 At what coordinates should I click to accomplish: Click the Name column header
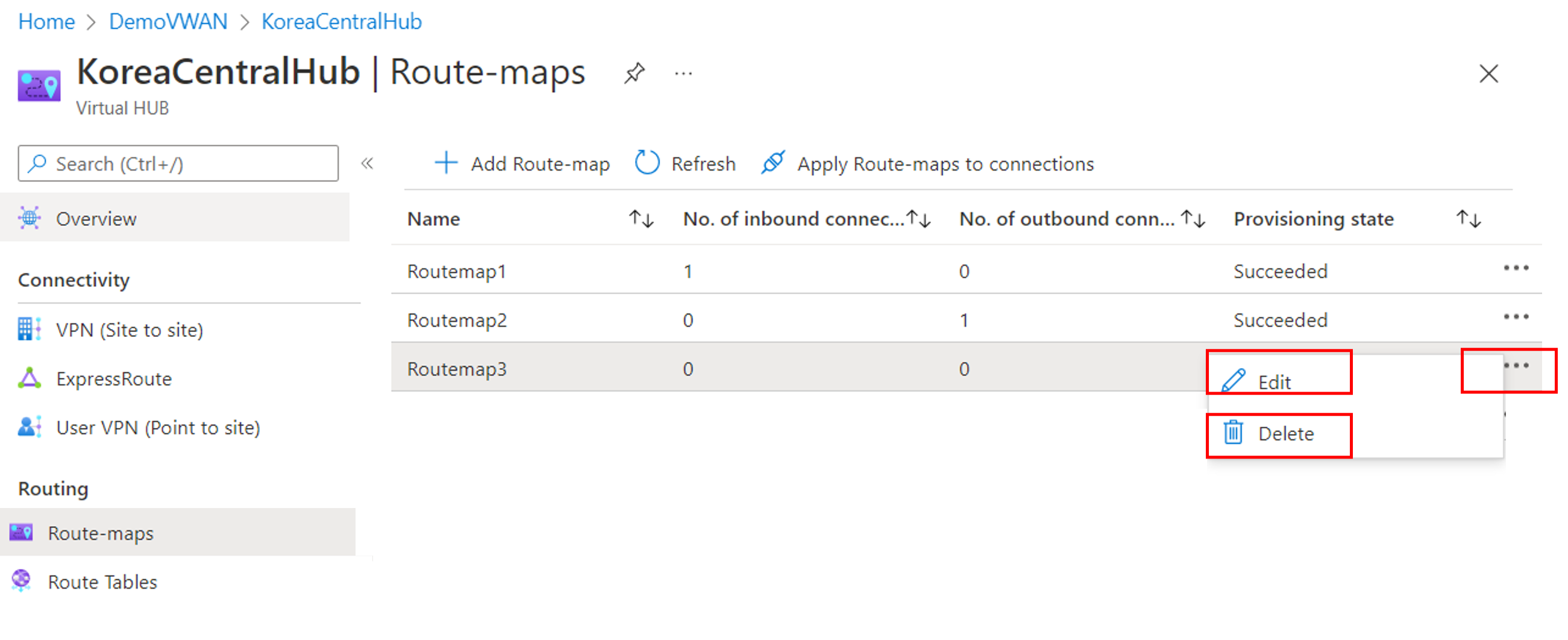coord(433,219)
